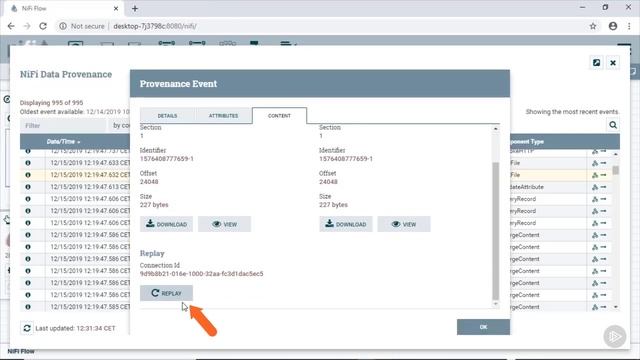Image resolution: width=640 pixels, height=360 pixels.
Task: View the input claim content
Action: pos(224,224)
